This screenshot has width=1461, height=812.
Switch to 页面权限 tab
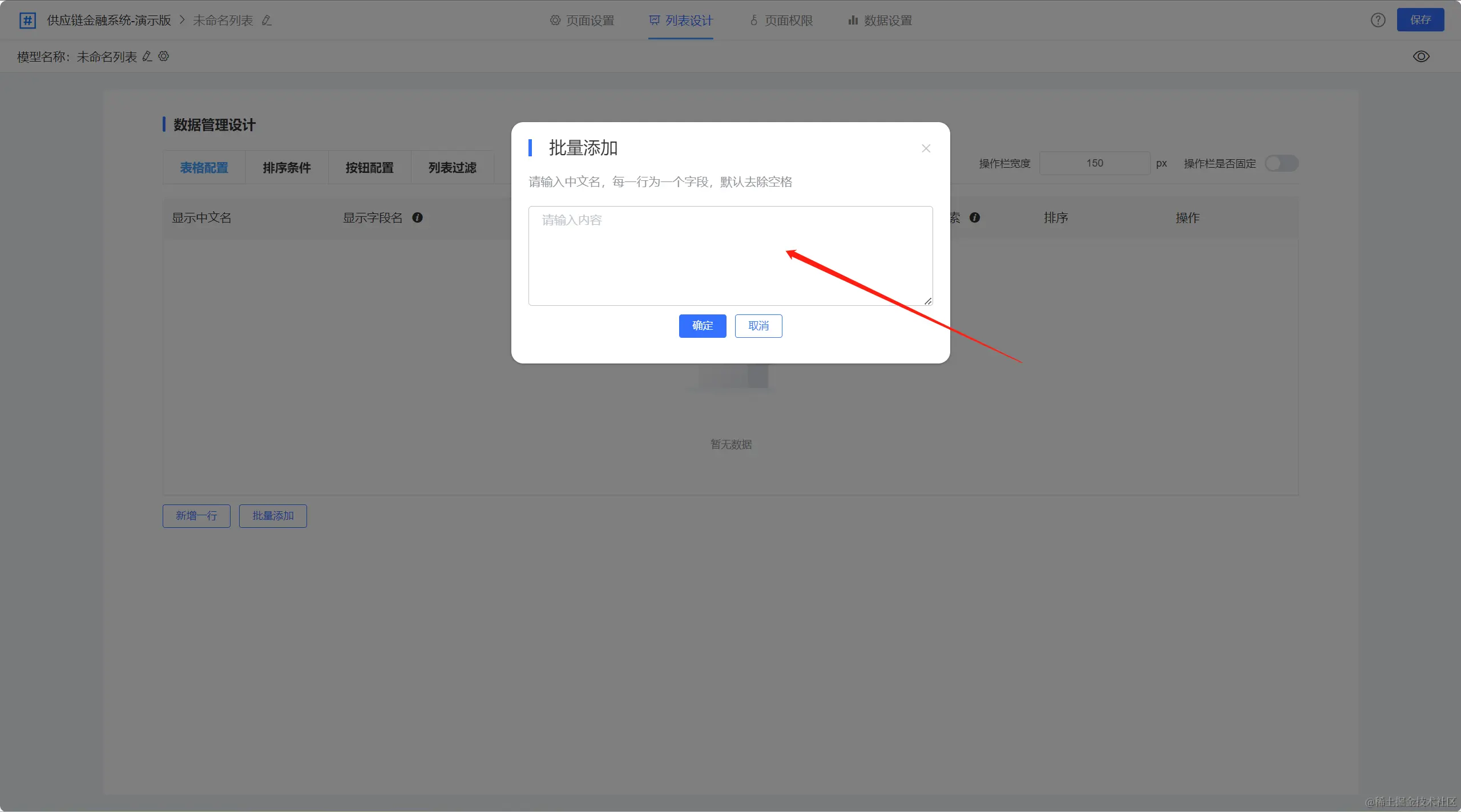[x=781, y=21]
